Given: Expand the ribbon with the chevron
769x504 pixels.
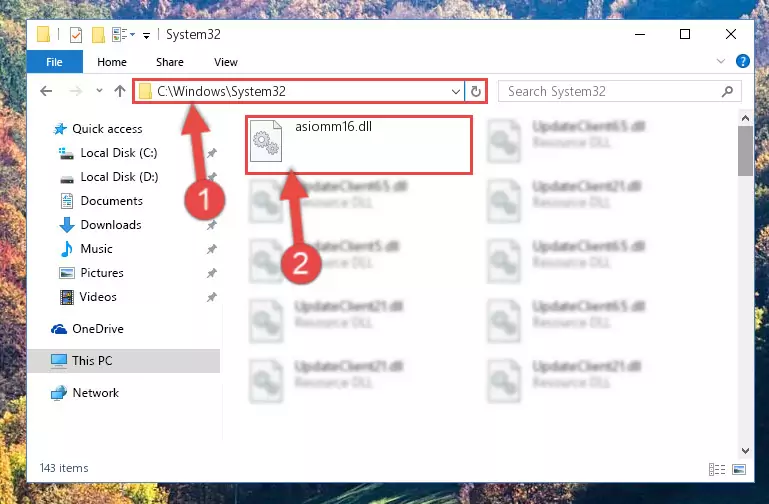Looking at the screenshot, I should click(720, 61).
